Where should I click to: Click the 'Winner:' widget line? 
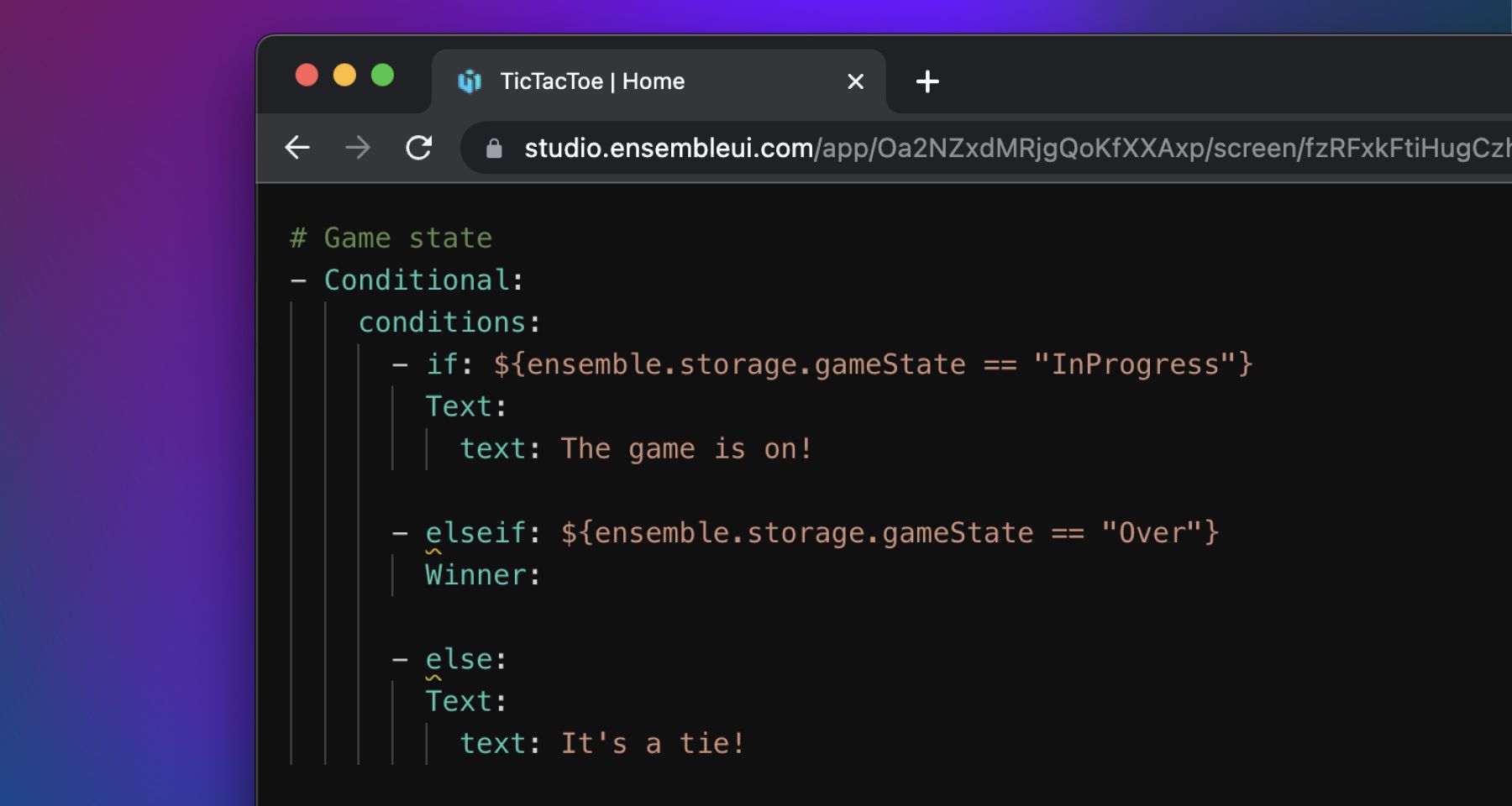(483, 575)
